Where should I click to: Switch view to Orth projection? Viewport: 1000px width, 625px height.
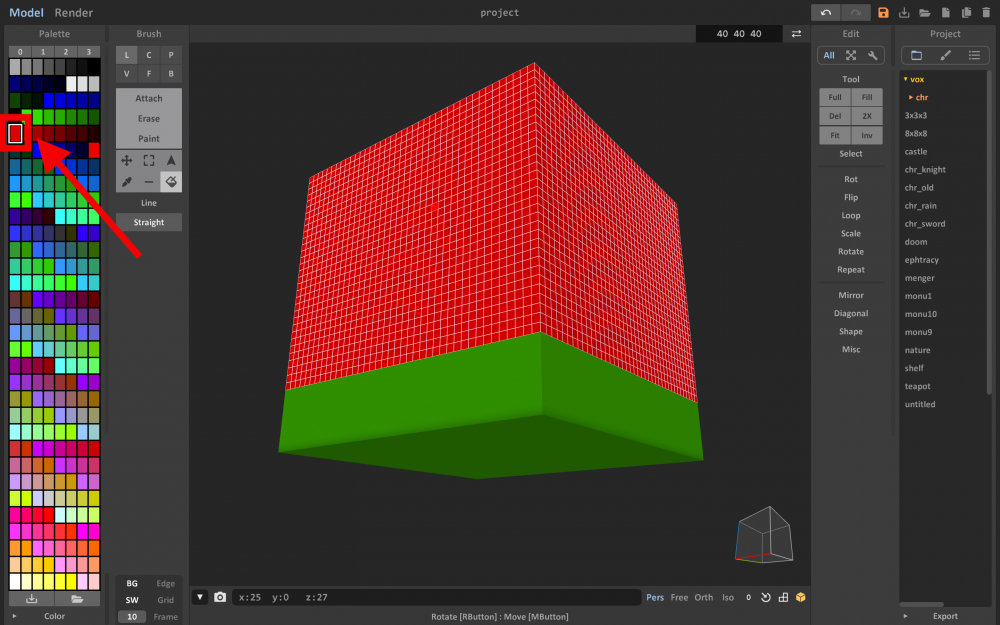pos(703,597)
